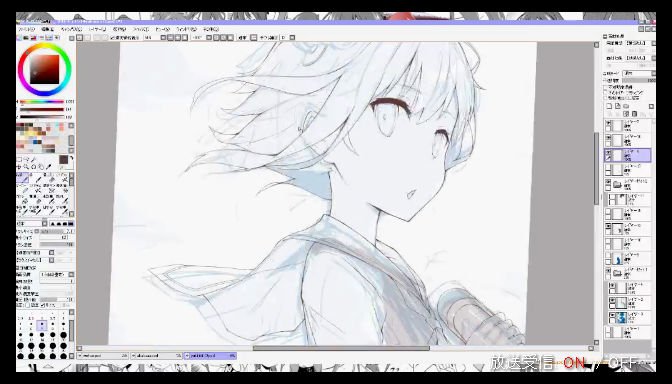Screen dimensions: 672x384
Task: Select the eyedropper color picker tool
Action: click(49, 167)
